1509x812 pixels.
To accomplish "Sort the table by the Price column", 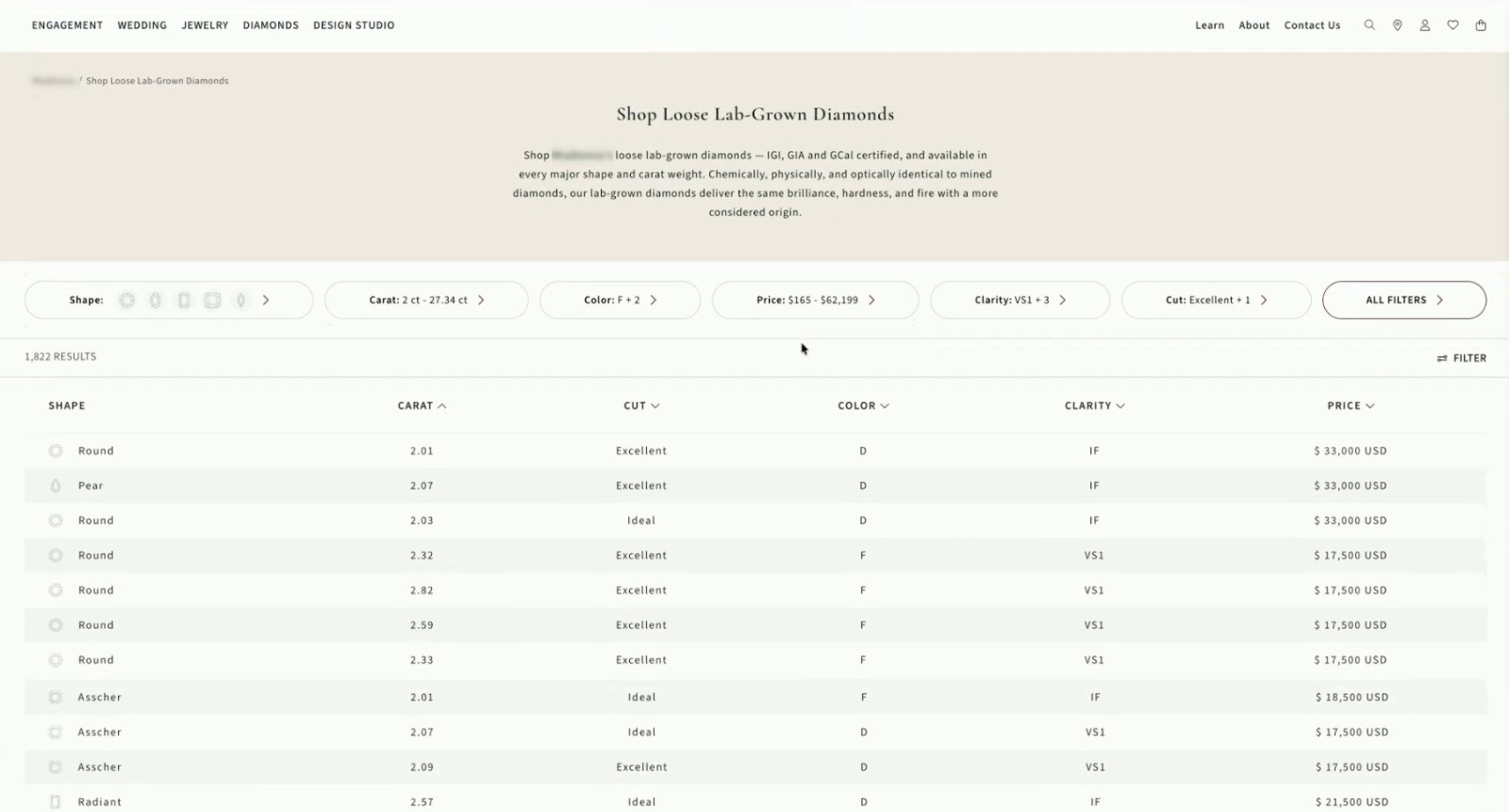I will (x=1351, y=406).
